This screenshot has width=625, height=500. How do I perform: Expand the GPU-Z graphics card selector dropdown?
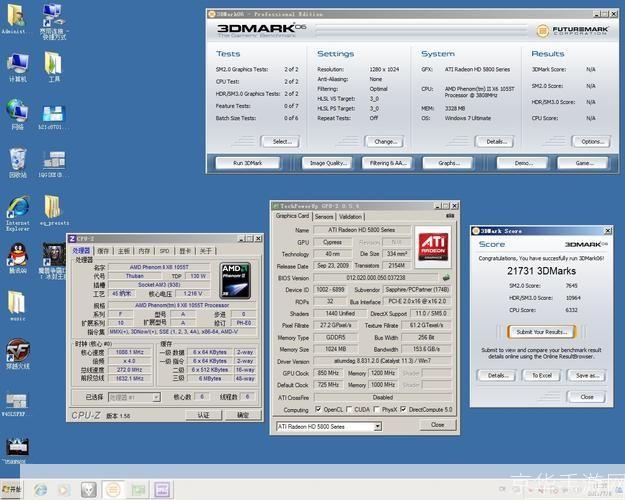coord(377,427)
